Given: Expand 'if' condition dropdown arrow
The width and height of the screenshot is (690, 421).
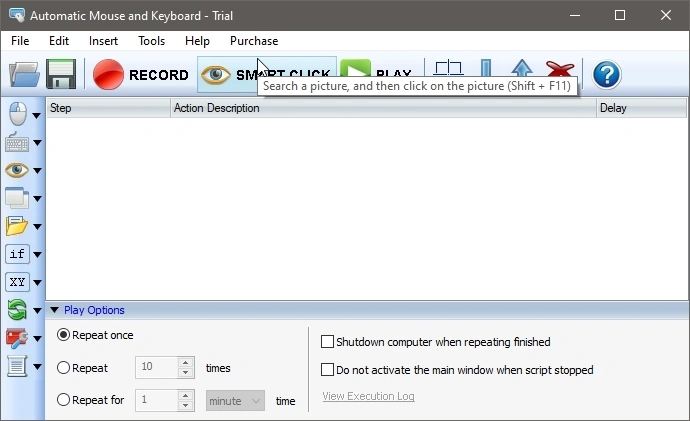Looking at the screenshot, I should click(x=37, y=255).
